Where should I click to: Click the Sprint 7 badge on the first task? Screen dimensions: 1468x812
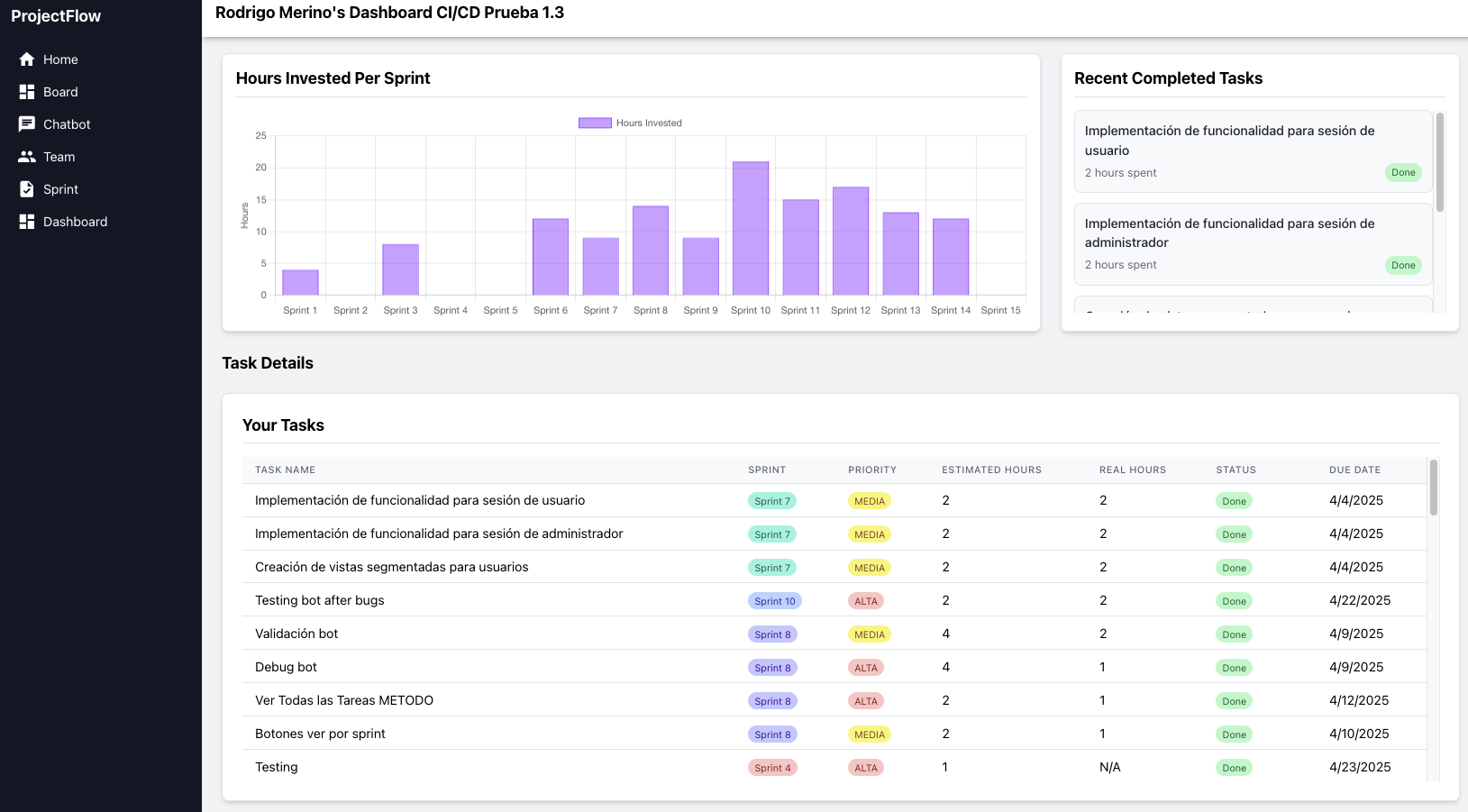(771, 500)
